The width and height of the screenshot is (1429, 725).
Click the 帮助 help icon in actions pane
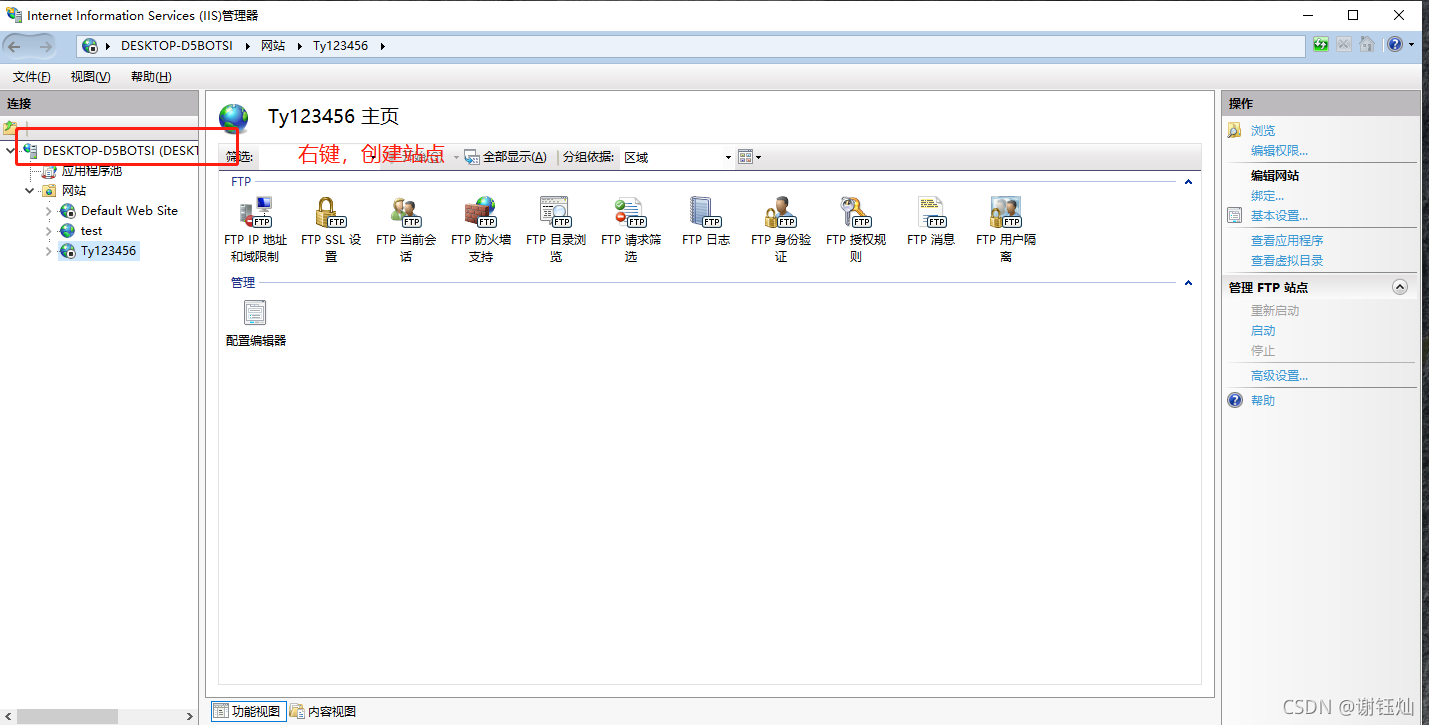tap(1235, 400)
